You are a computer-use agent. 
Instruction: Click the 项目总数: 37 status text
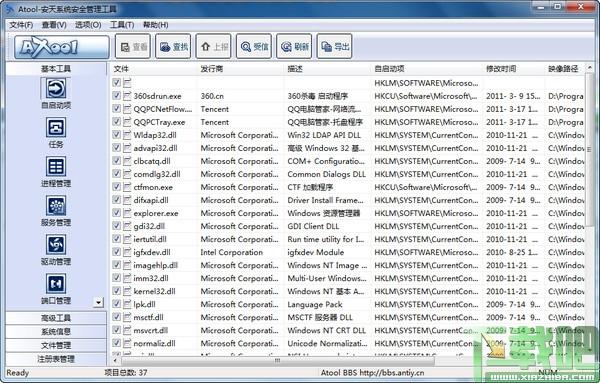click(x=126, y=372)
